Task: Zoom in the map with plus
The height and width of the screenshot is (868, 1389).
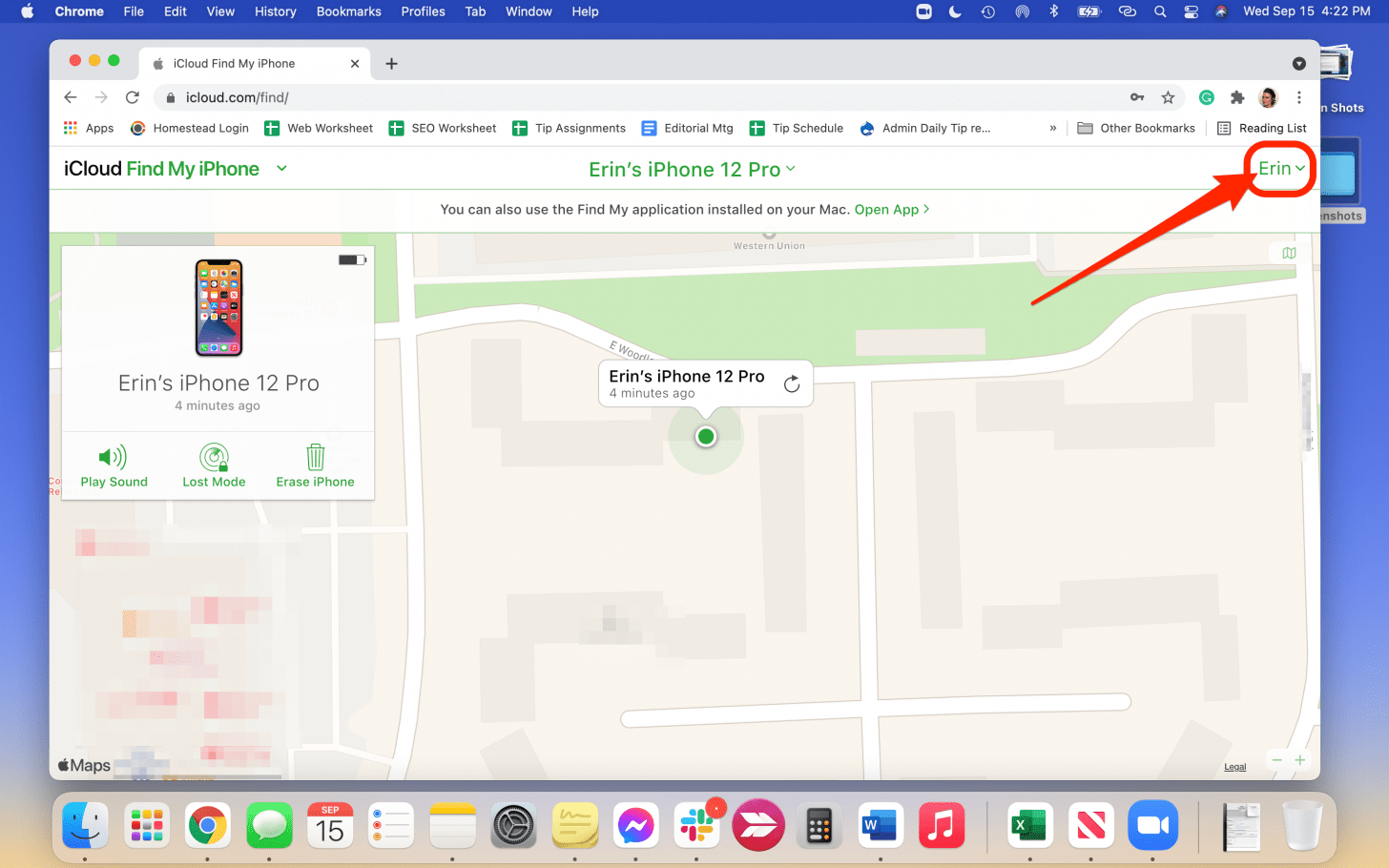Action: (1299, 760)
